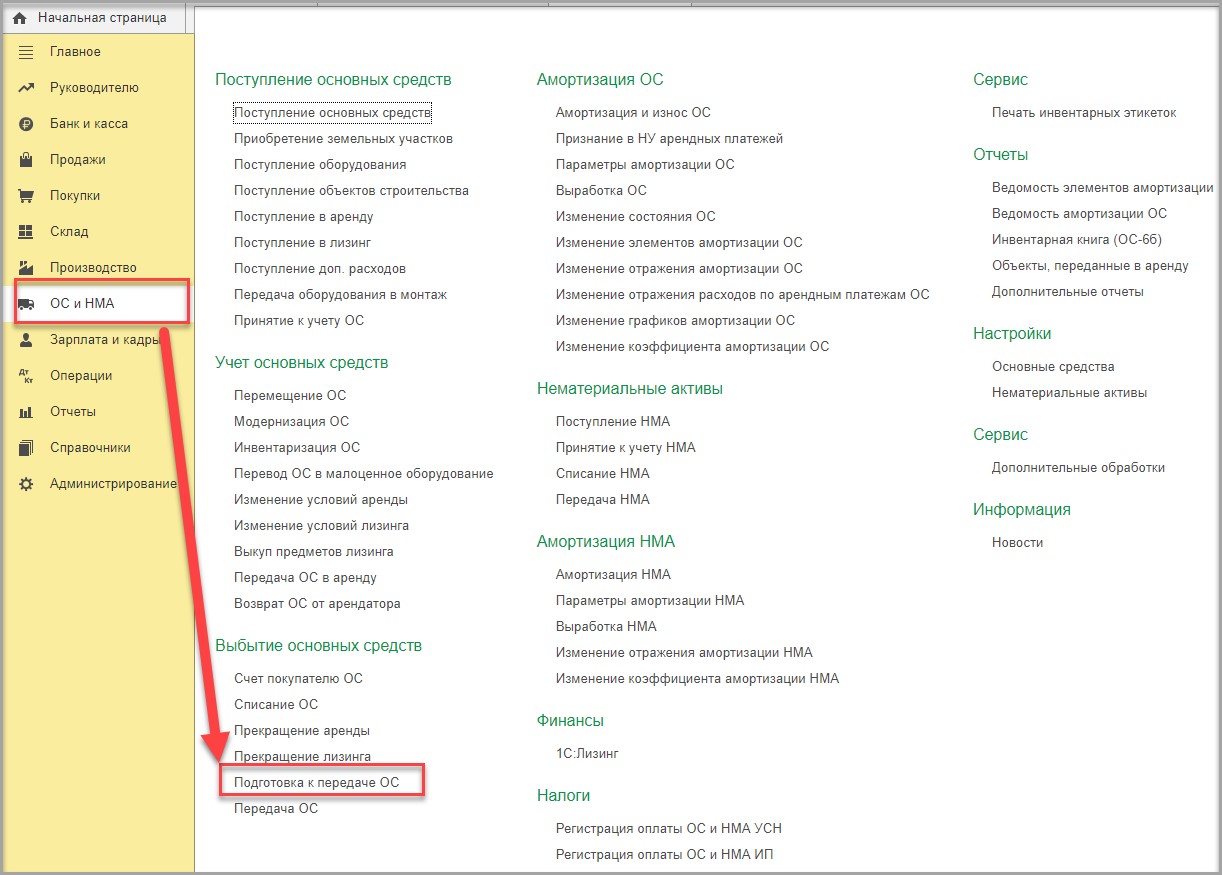The width and height of the screenshot is (1222, 875).
Task: Click the Склад grid icon
Action: [27, 232]
